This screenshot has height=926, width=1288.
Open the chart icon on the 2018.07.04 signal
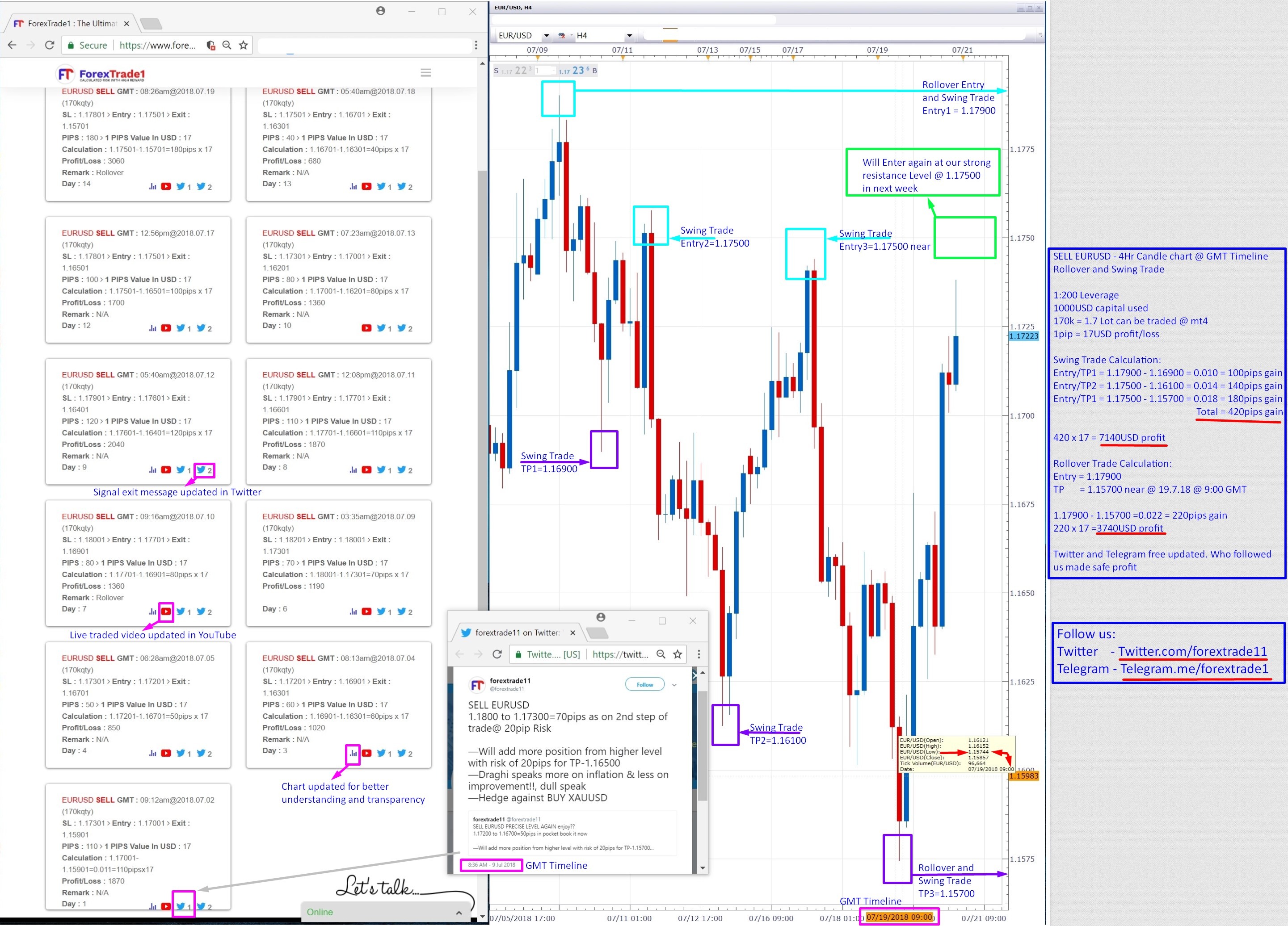coord(353,754)
